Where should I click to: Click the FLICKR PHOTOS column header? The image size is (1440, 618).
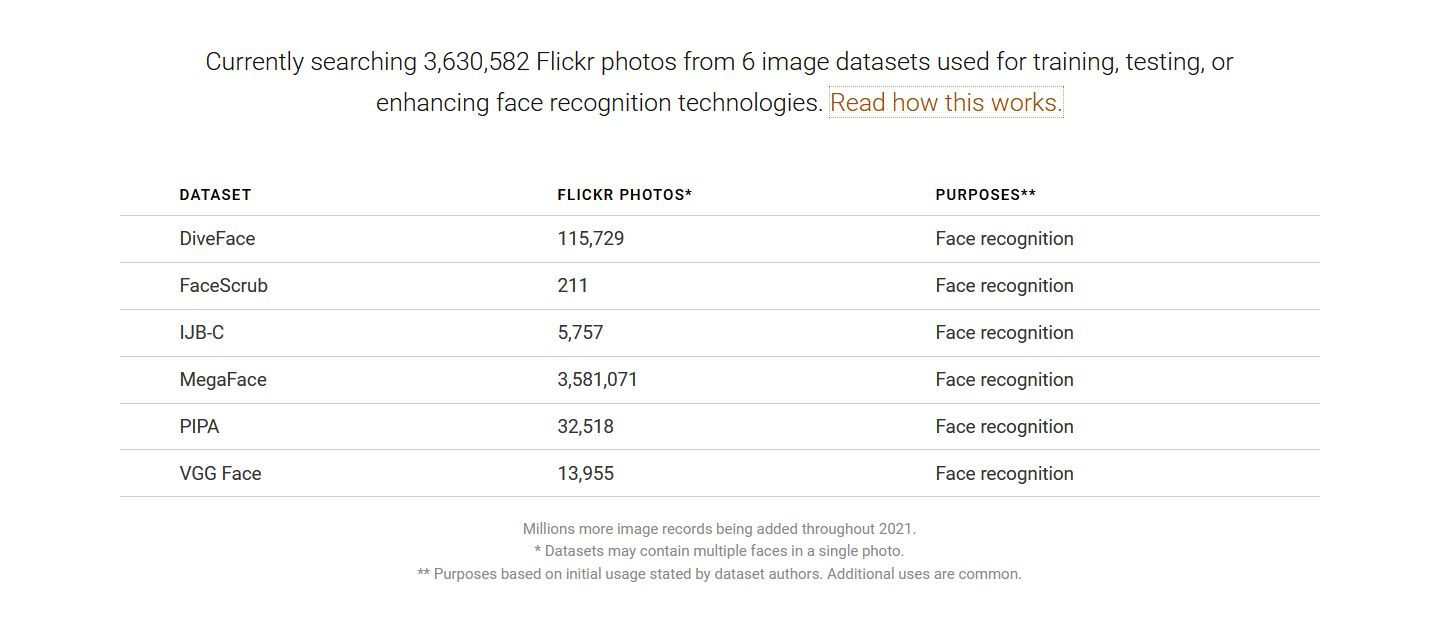(624, 195)
